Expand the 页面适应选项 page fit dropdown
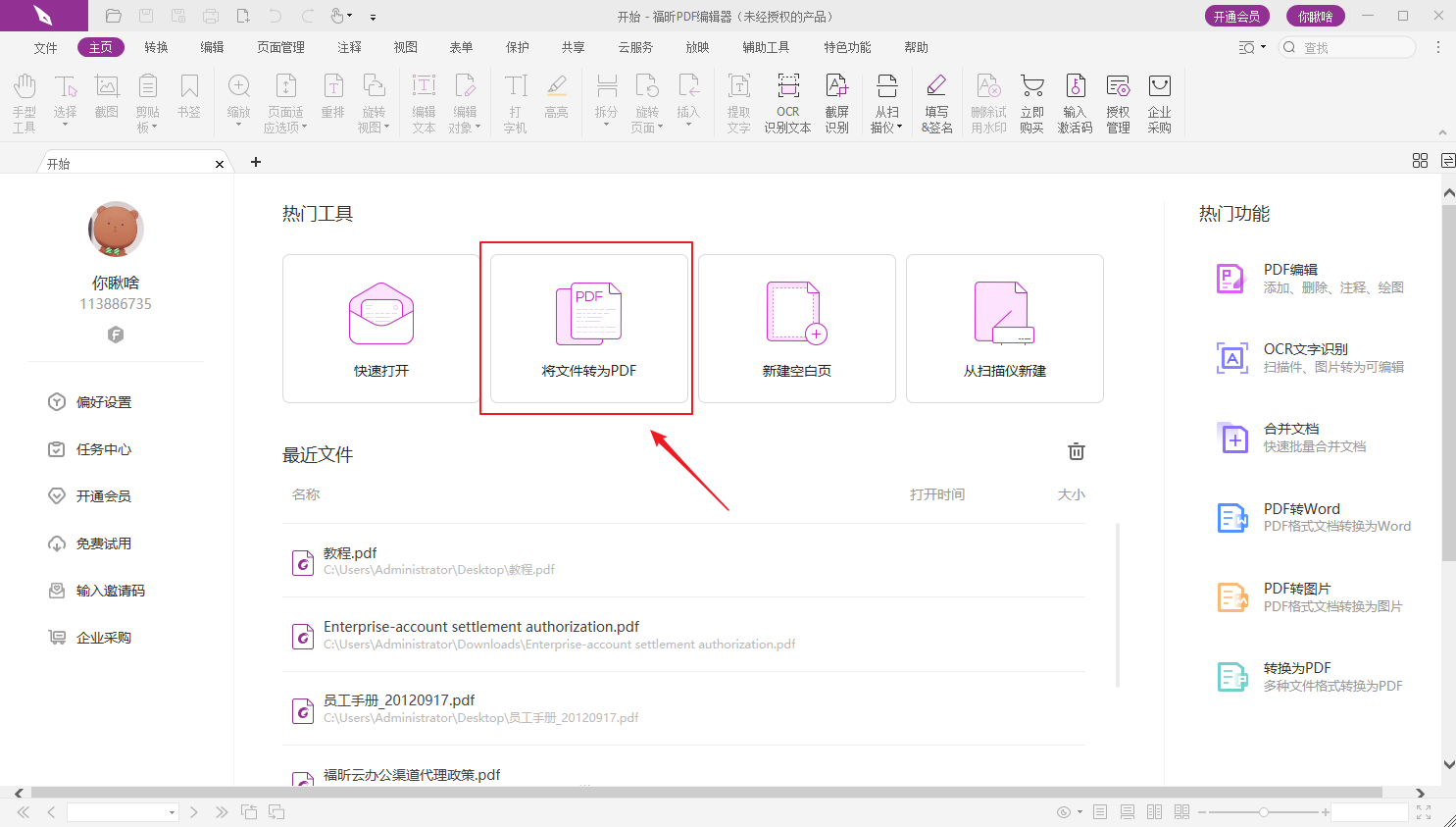This screenshot has height=827, width=1456. tap(285, 120)
